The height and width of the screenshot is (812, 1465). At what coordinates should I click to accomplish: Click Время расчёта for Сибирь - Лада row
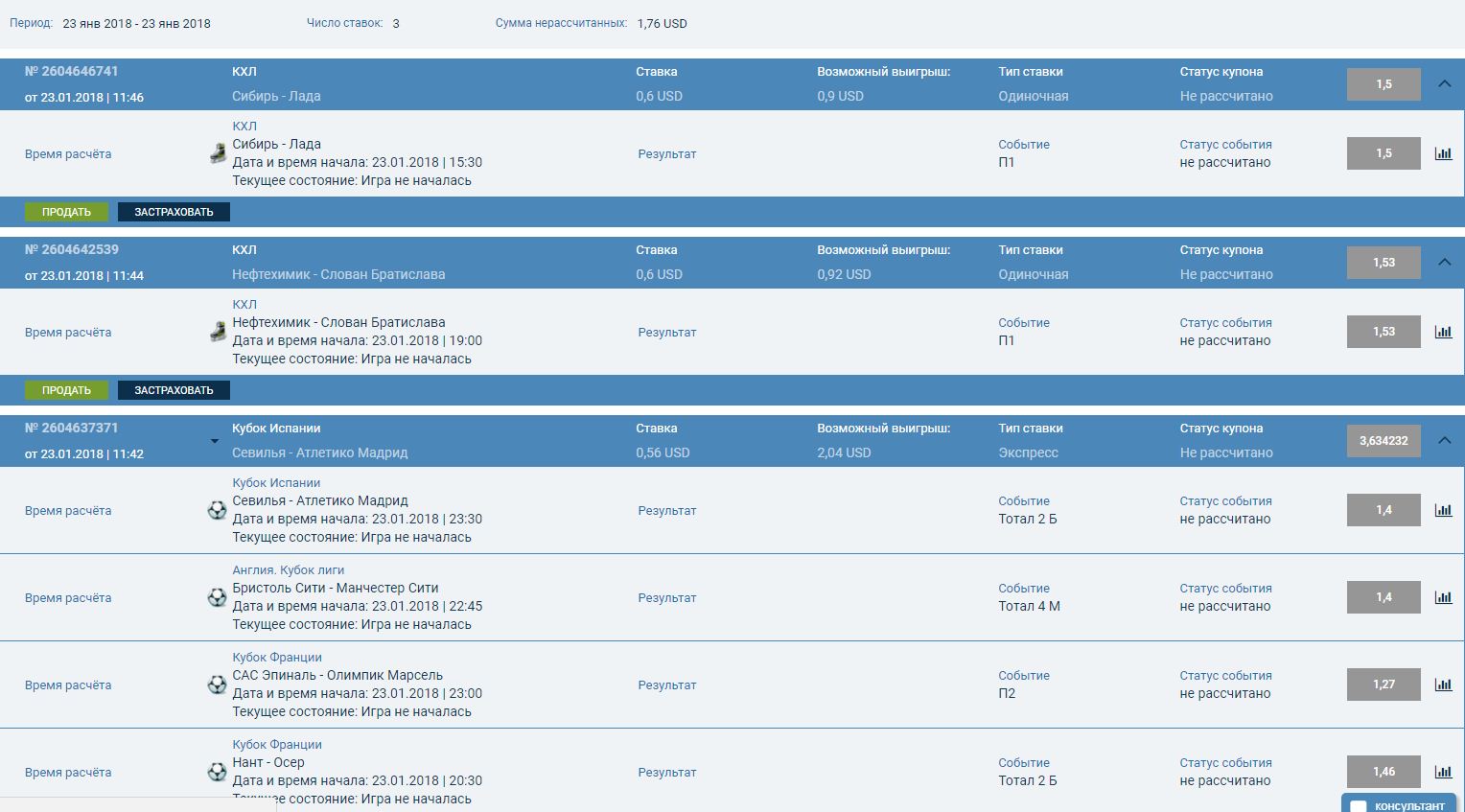68,153
